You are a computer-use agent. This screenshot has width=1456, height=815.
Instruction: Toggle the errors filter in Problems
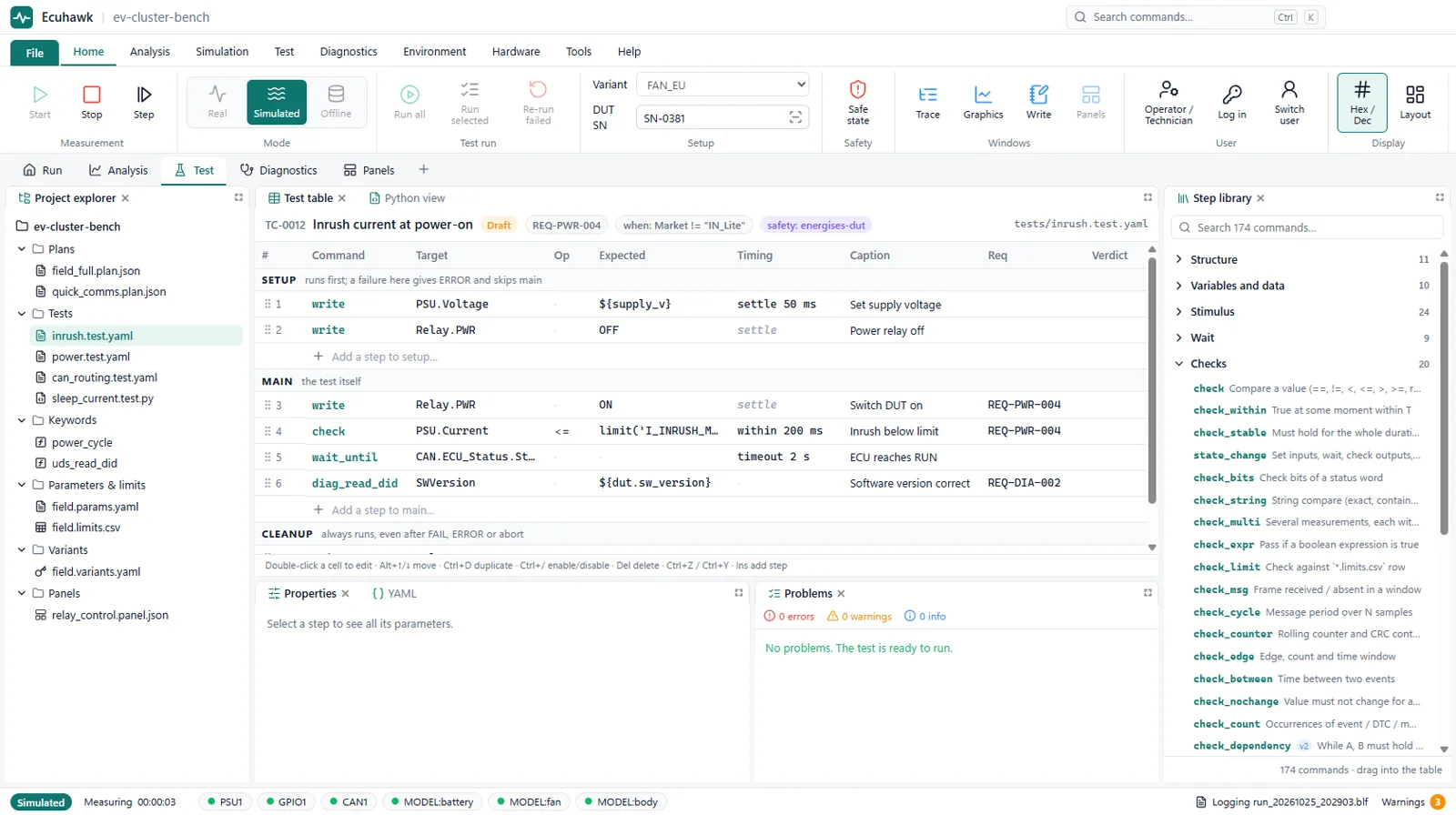click(789, 617)
